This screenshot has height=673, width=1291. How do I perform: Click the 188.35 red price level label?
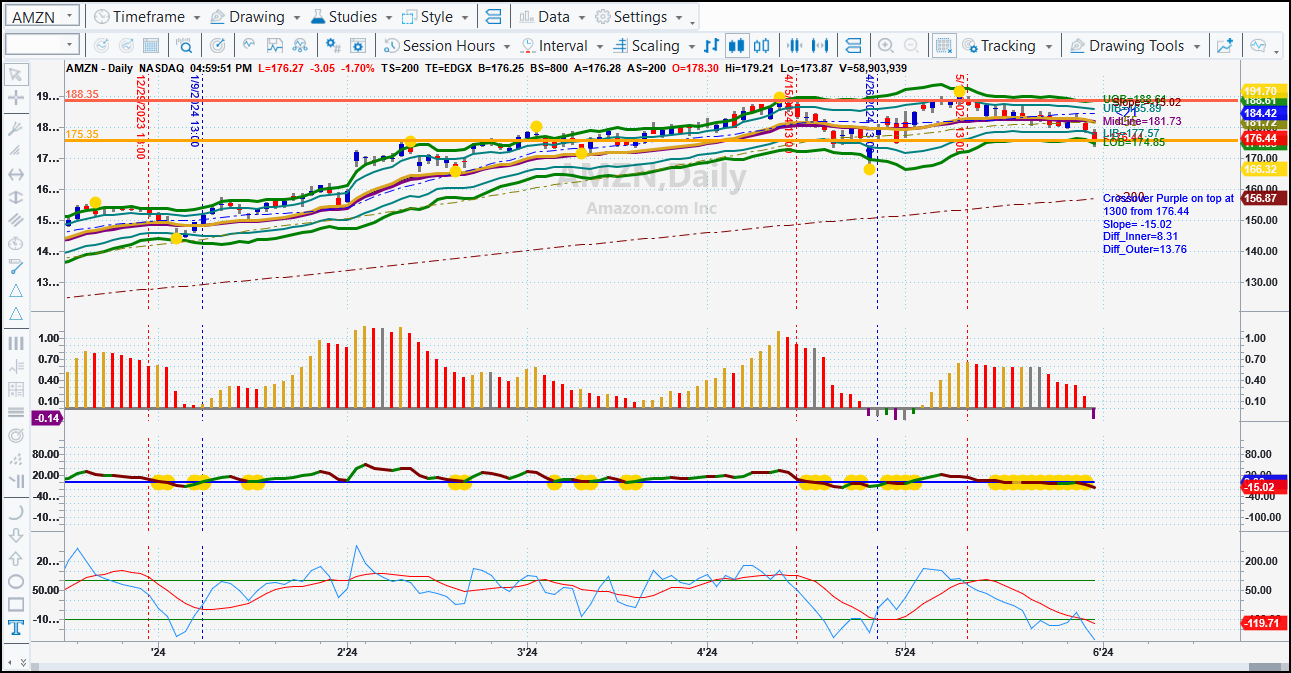click(82, 94)
